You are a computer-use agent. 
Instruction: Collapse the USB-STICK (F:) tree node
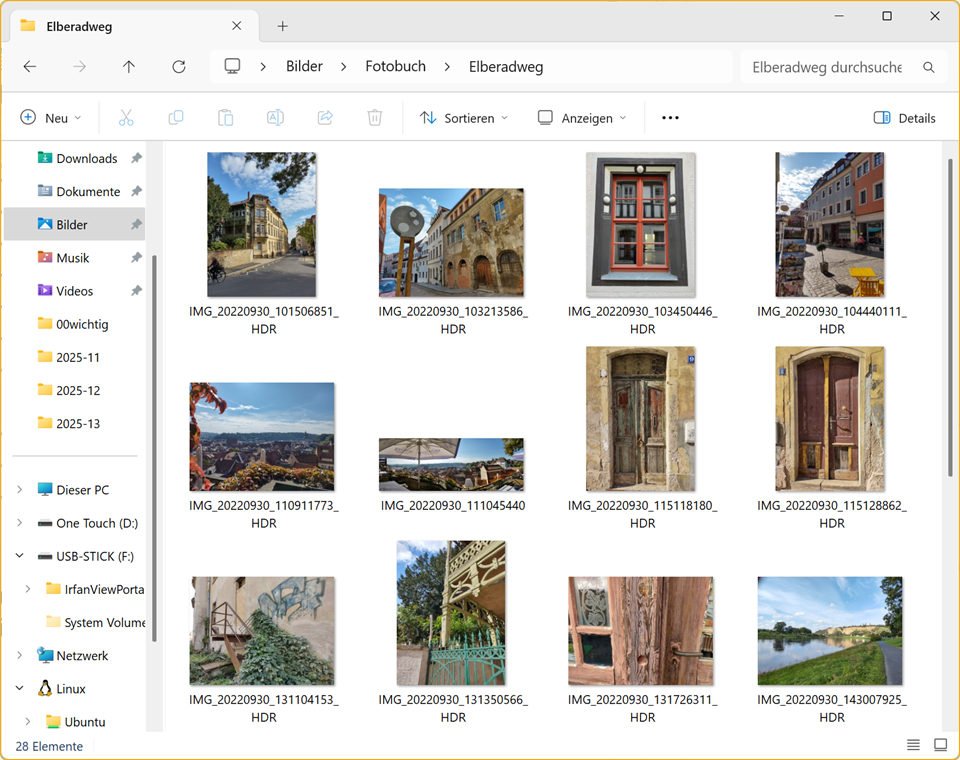point(20,556)
